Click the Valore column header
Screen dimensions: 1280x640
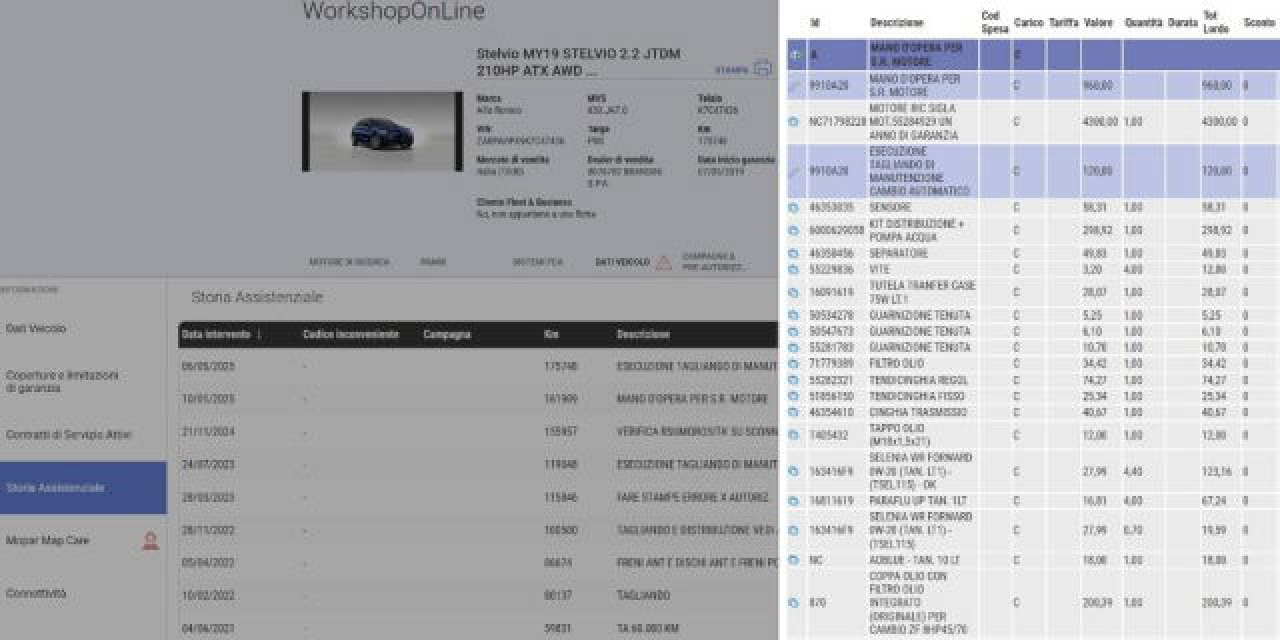tap(1098, 22)
